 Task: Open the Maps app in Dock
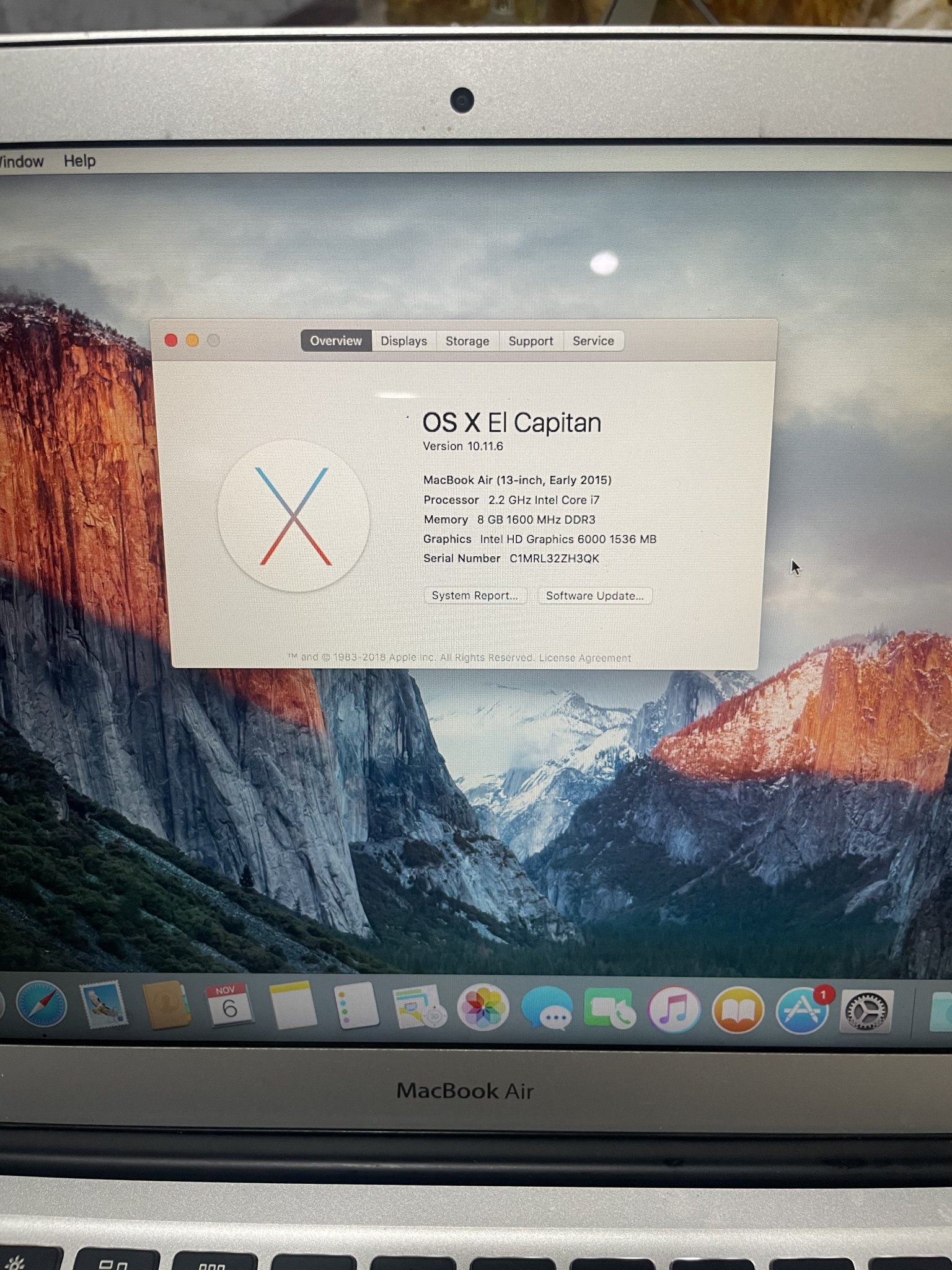coord(419,1006)
